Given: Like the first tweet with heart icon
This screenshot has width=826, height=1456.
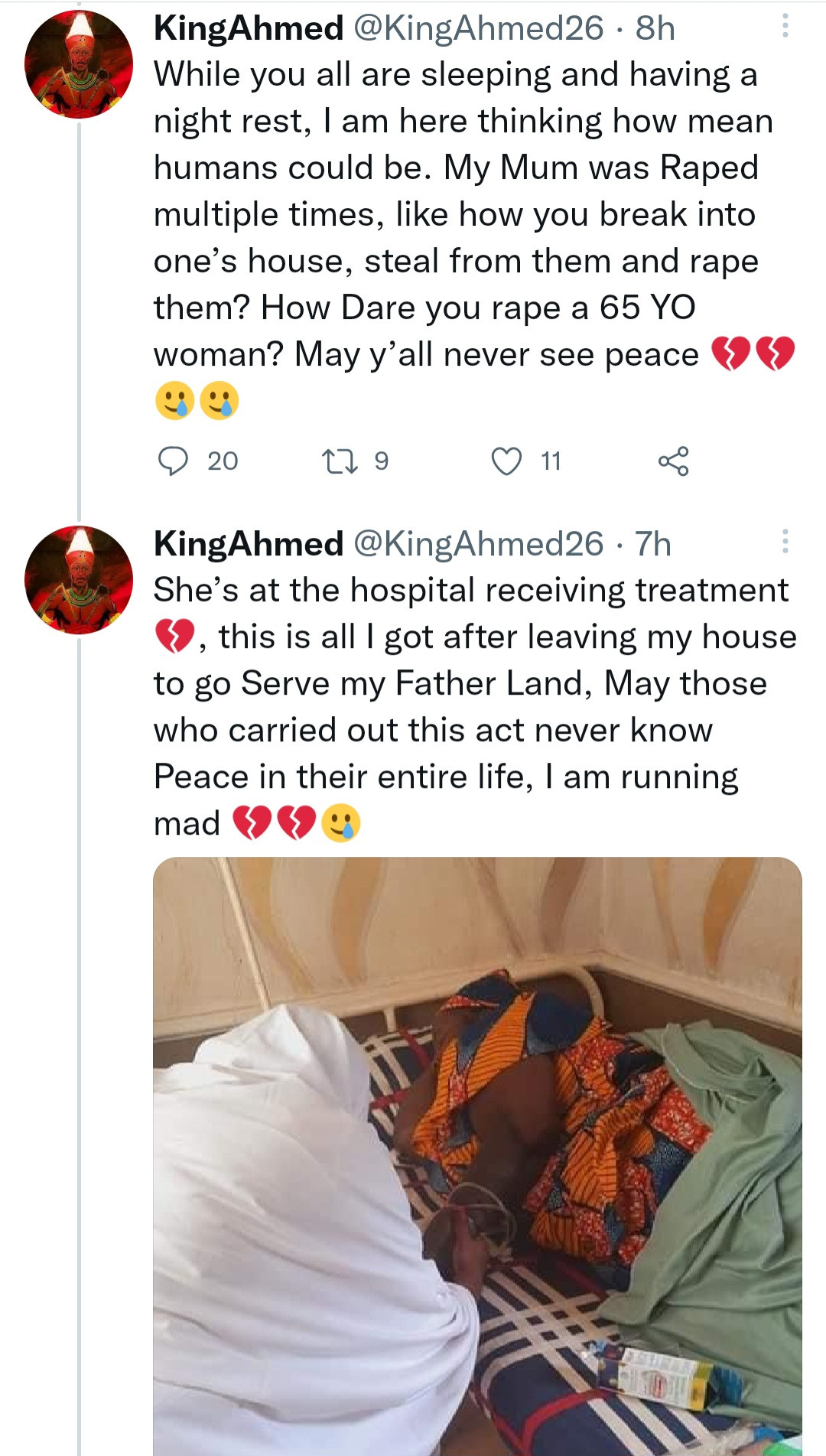Looking at the screenshot, I should [506, 461].
